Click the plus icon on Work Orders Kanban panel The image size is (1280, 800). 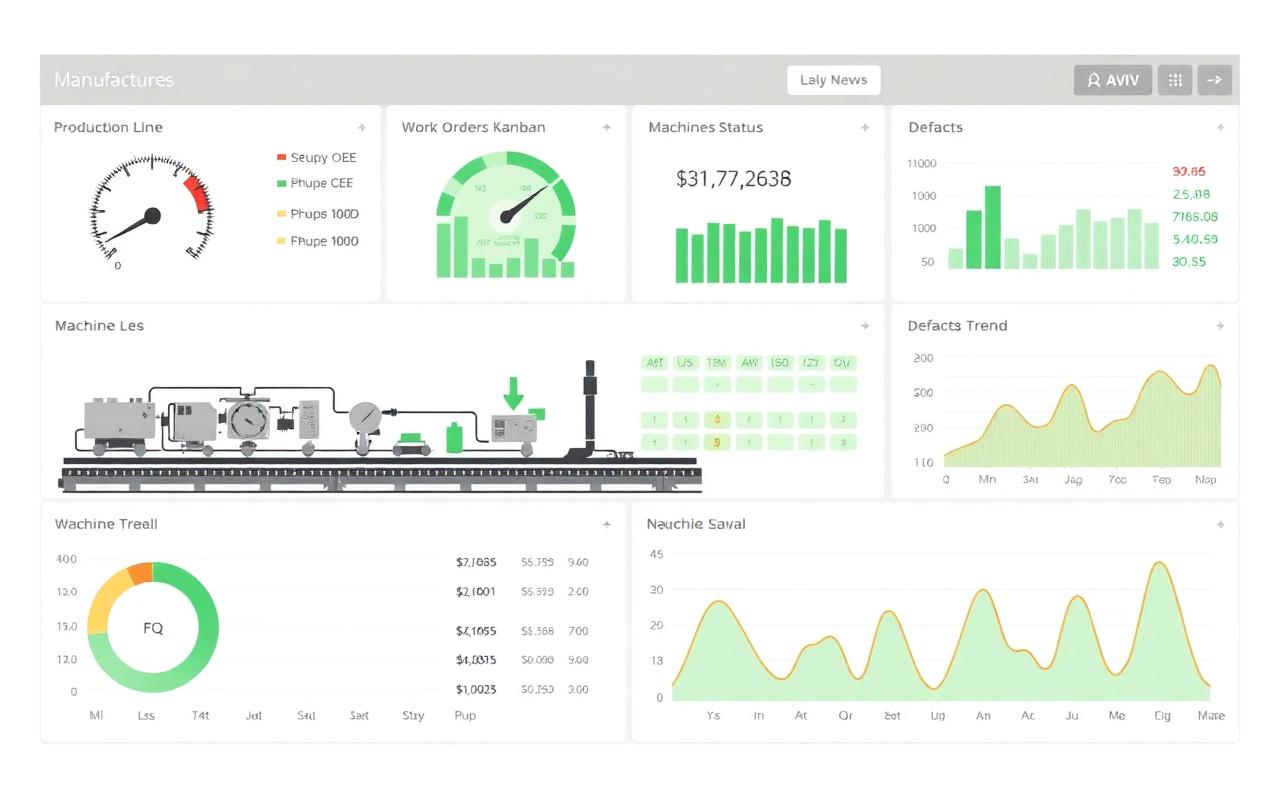[x=606, y=128]
